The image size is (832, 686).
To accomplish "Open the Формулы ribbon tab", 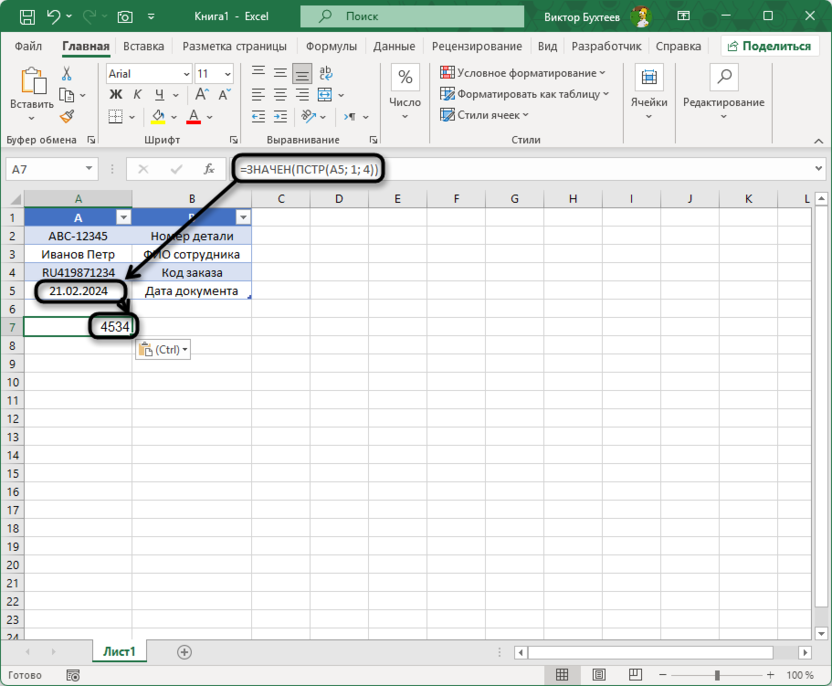I will pyautogui.click(x=331, y=46).
